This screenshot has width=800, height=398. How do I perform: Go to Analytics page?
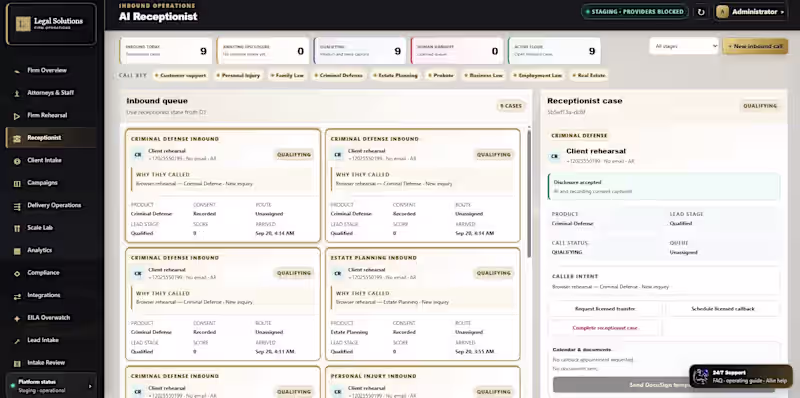click(51, 250)
